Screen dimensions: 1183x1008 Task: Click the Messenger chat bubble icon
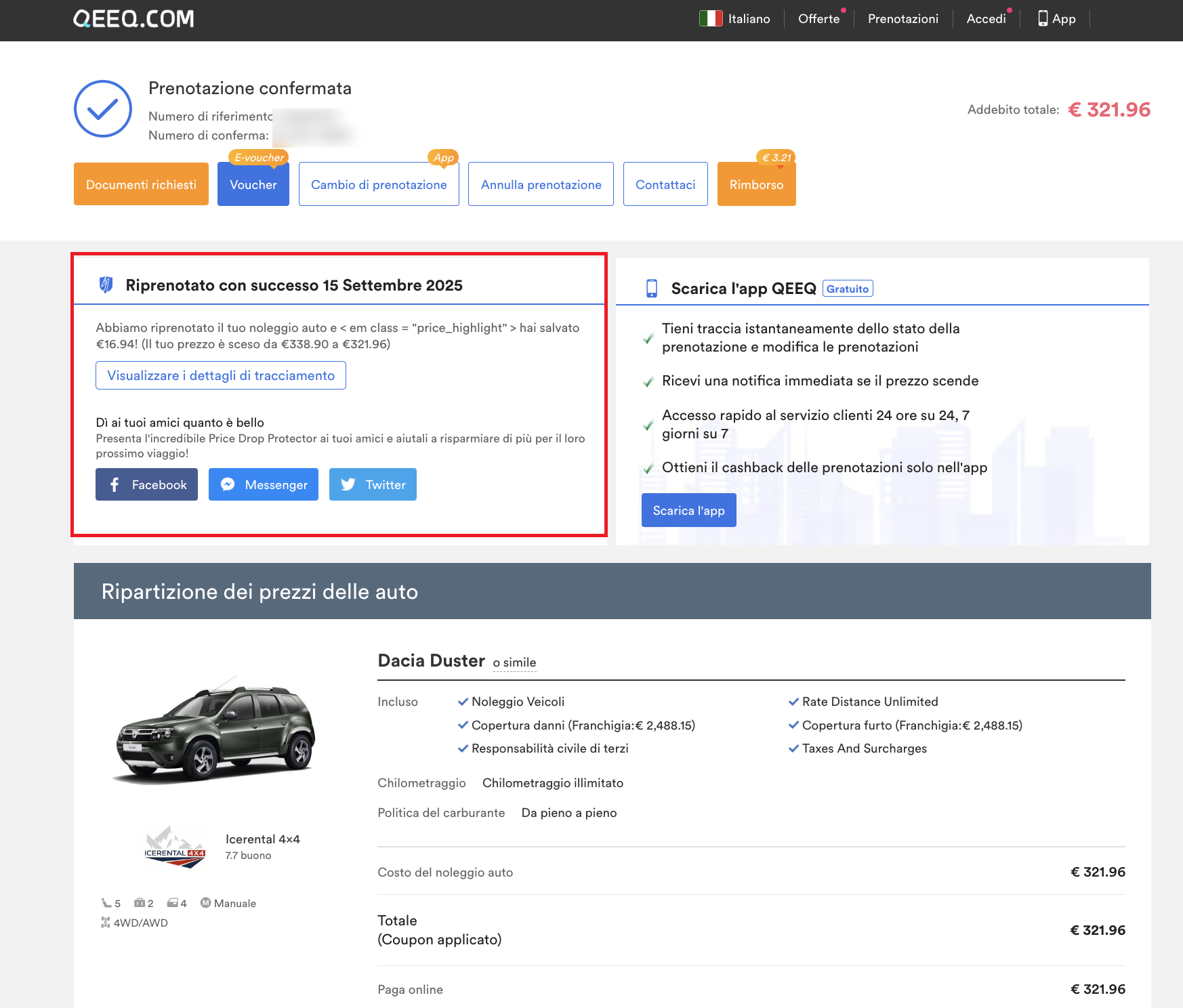click(x=228, y=484)
